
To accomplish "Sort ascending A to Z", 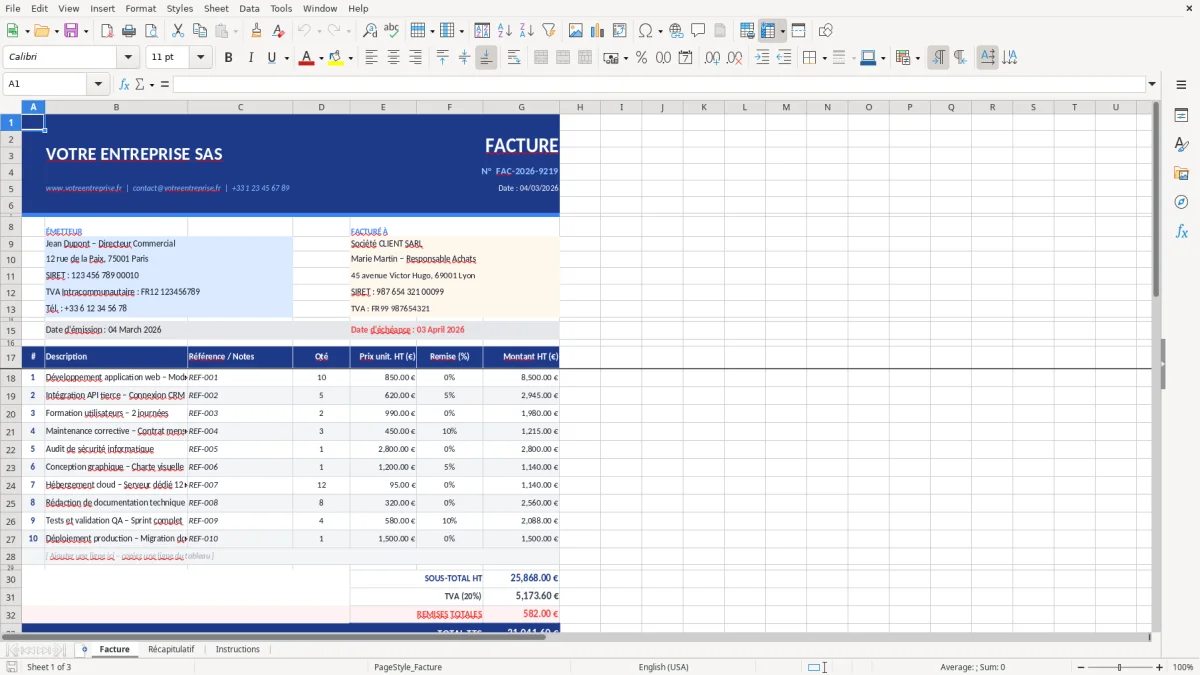I will [505, 31].
